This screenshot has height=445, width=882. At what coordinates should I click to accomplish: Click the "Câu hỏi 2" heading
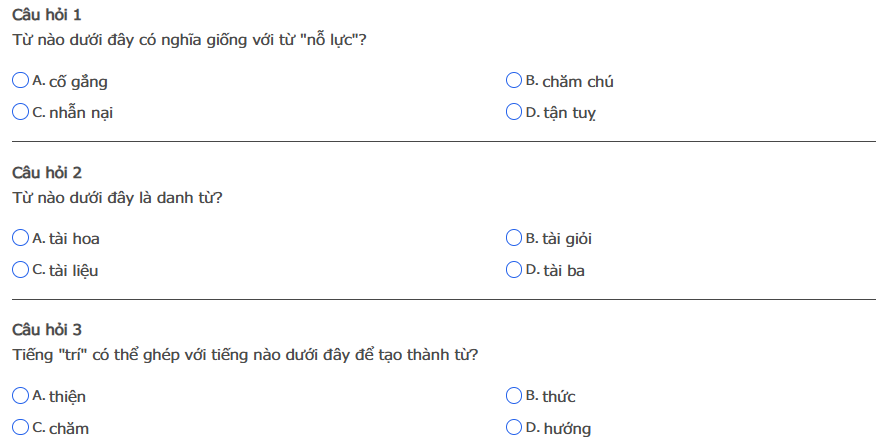[47, 173]
